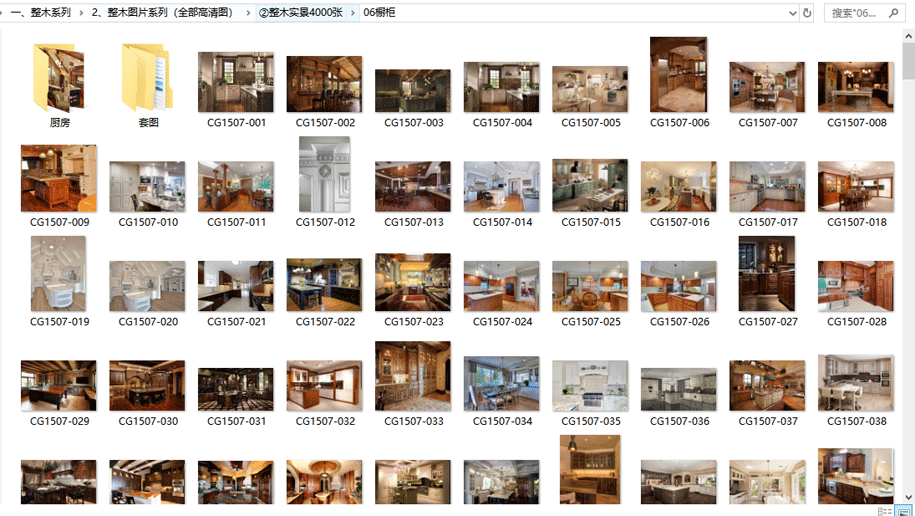Select thumbnail CG1507-001
Screen dimensions: 915x516
click(x=236, y=83)
